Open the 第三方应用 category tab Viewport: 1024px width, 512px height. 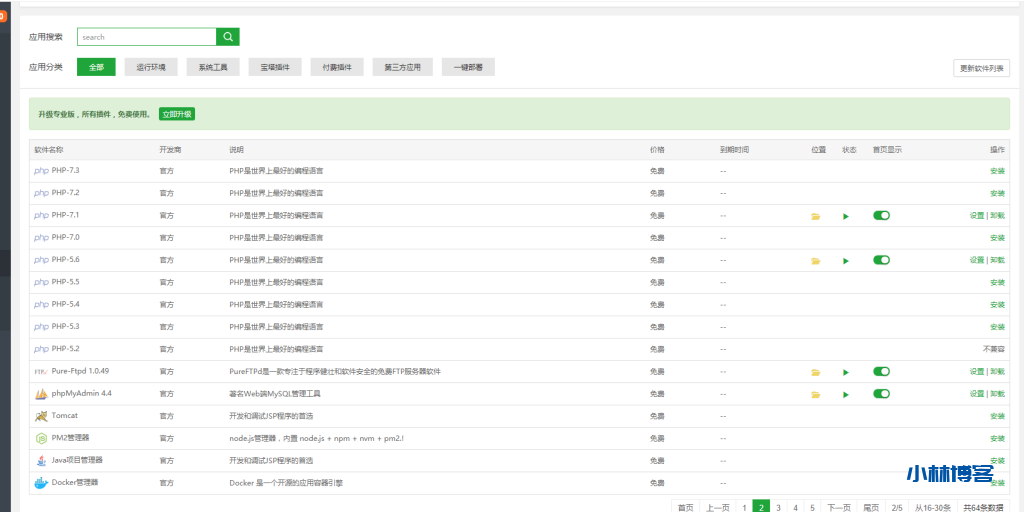coord(402,67)
